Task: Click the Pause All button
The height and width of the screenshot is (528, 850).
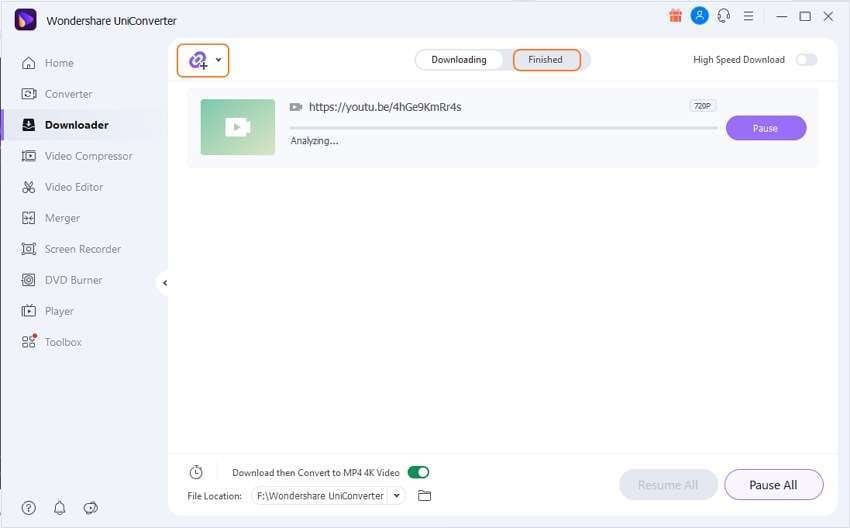Action: point(773,485)
